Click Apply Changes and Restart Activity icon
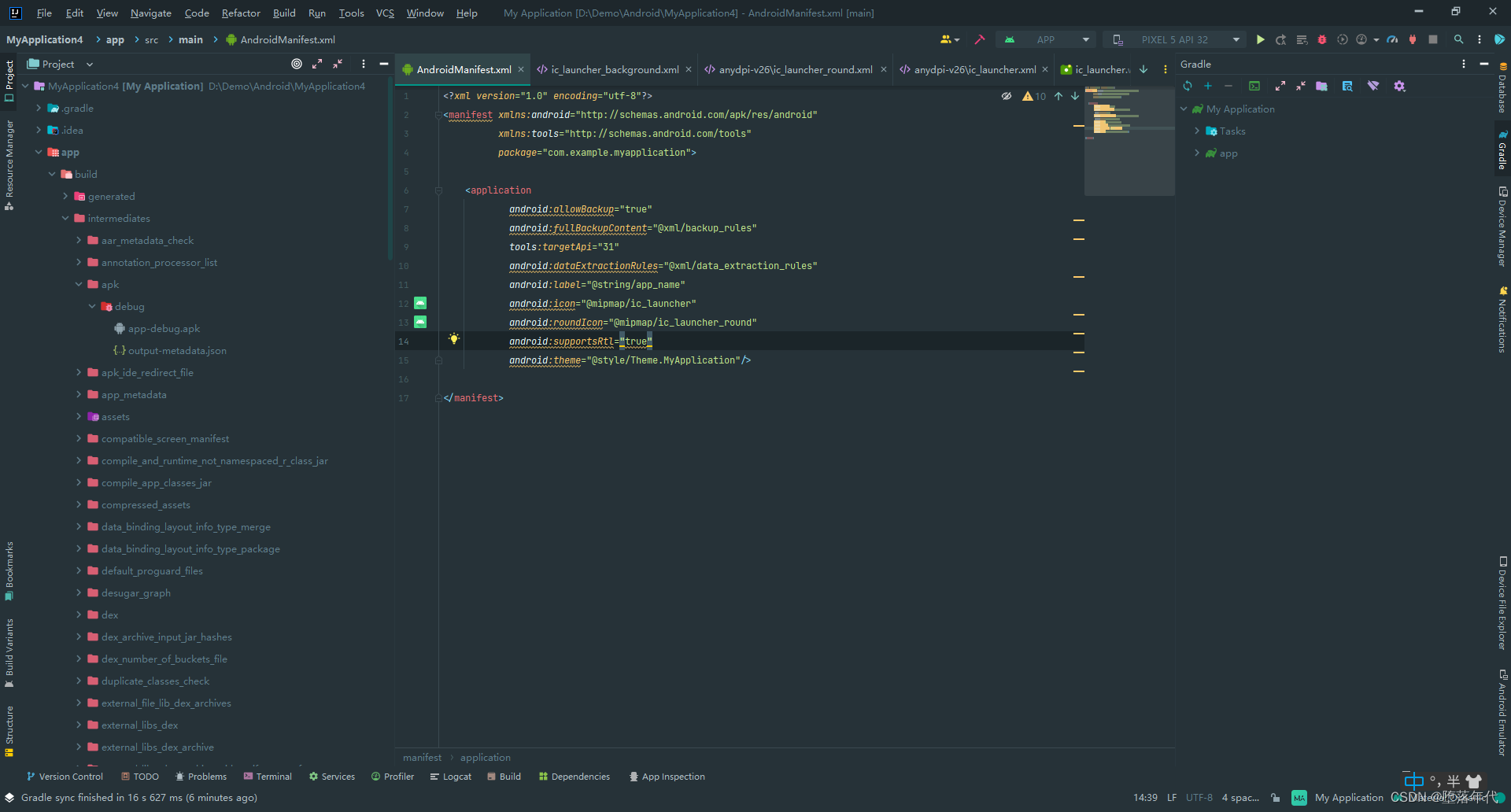Viewport: 1511px width, 812px height. [1281, 39]
